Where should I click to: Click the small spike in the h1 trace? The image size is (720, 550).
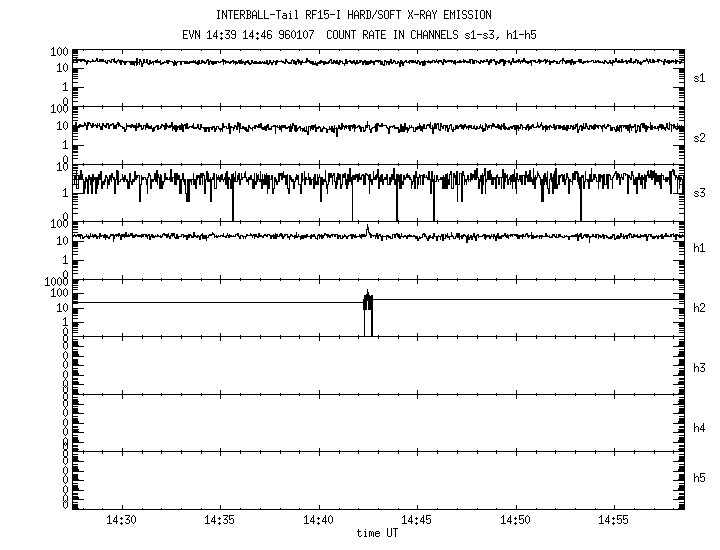coord(368,229)
